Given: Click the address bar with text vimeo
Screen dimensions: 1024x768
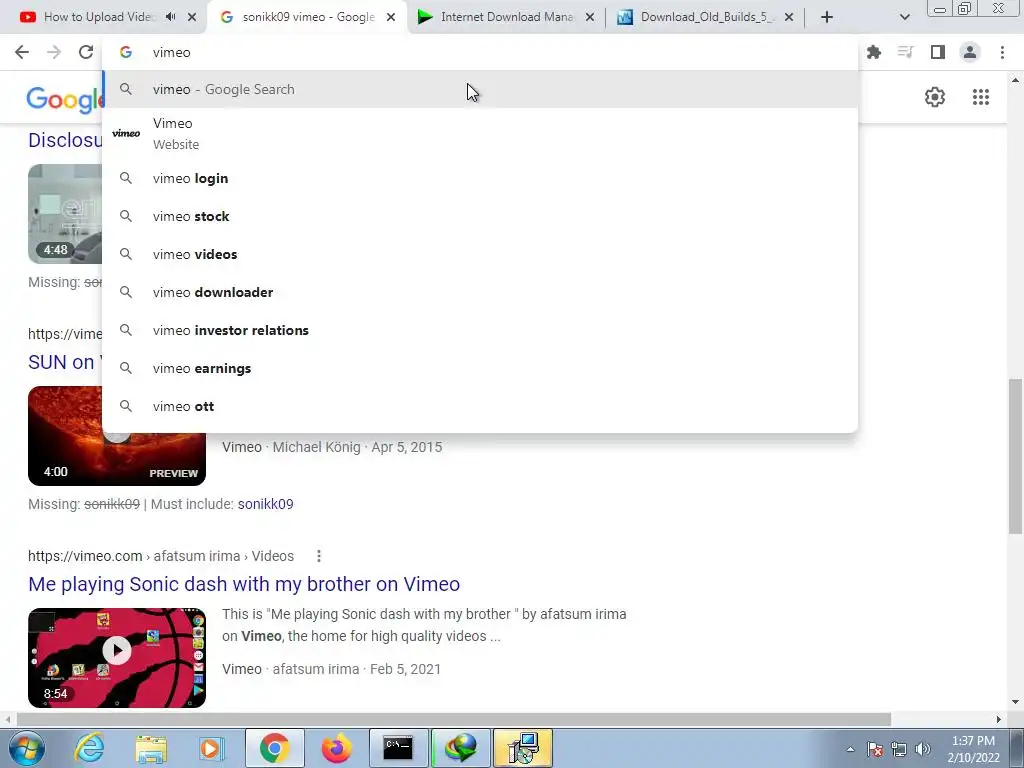Looking at the screenshot, I should pos(480,52).
